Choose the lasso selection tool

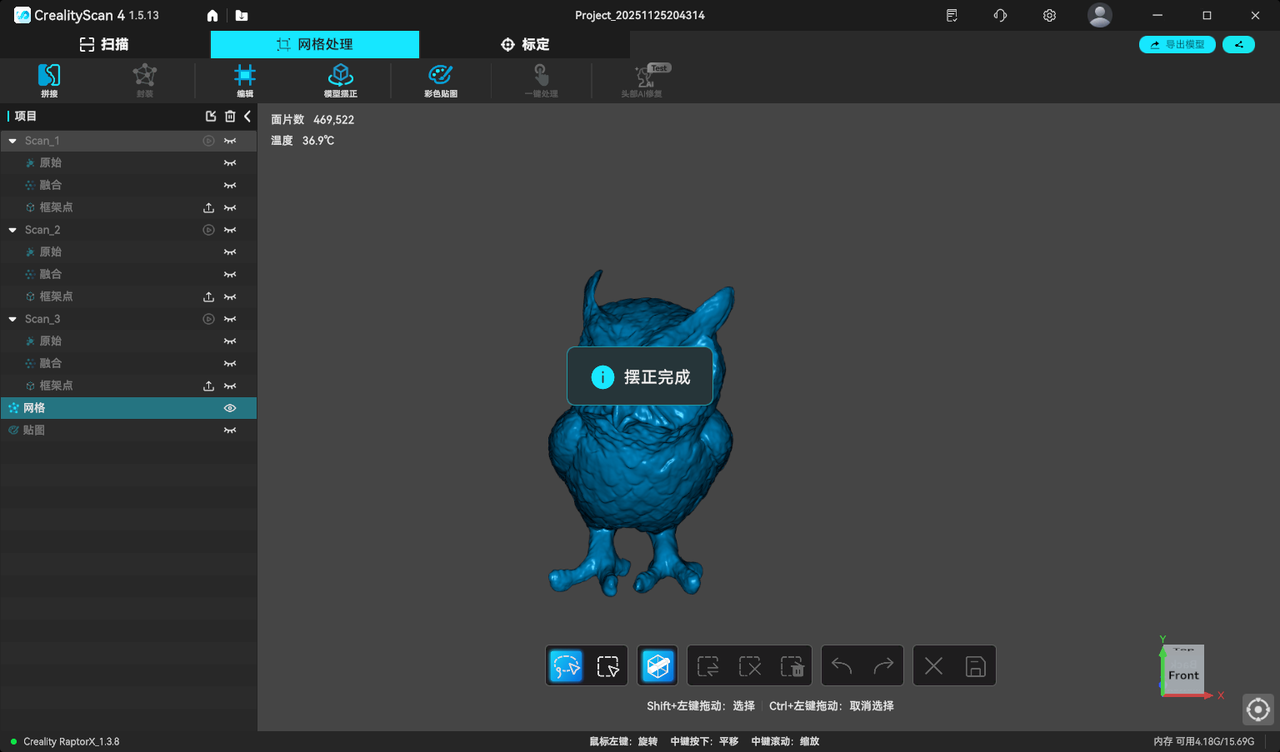(x=567, y=666)
